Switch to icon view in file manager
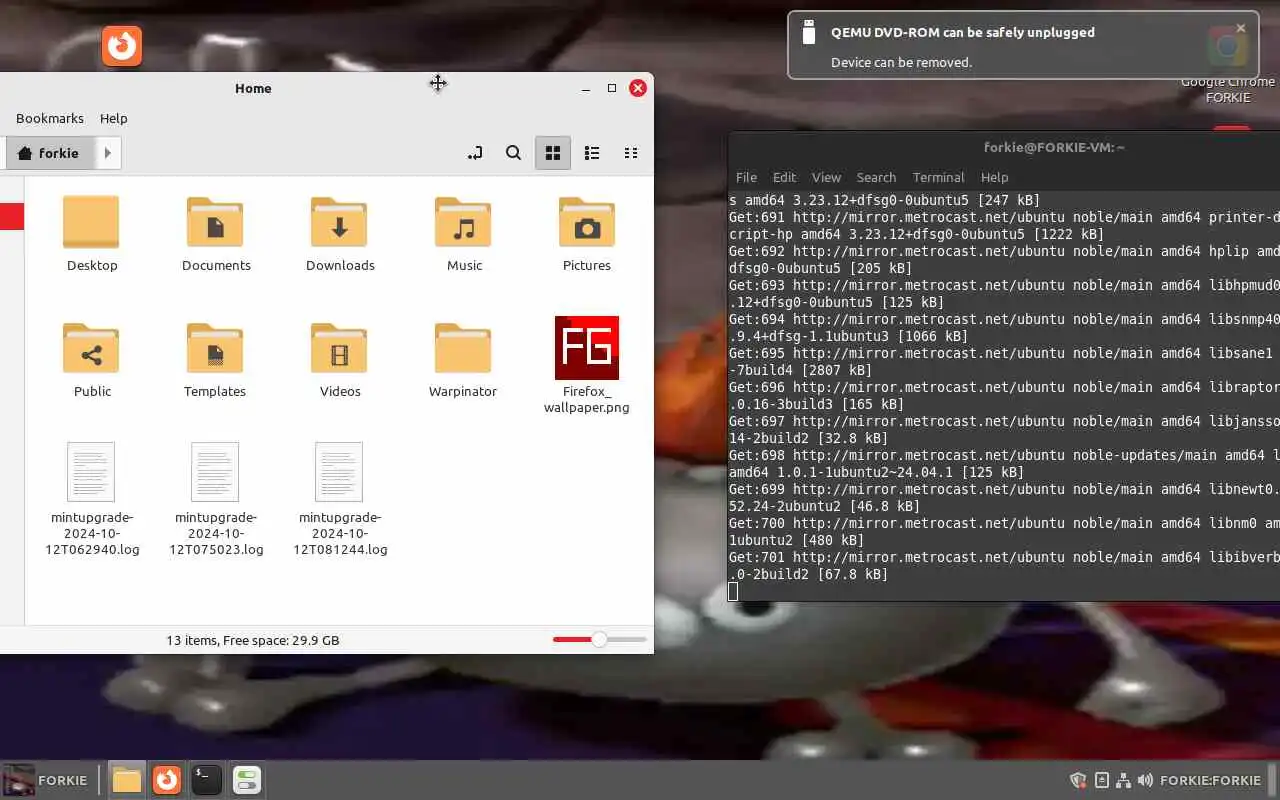This screenshot has height=800, width=1280. [x=553, y=153]
